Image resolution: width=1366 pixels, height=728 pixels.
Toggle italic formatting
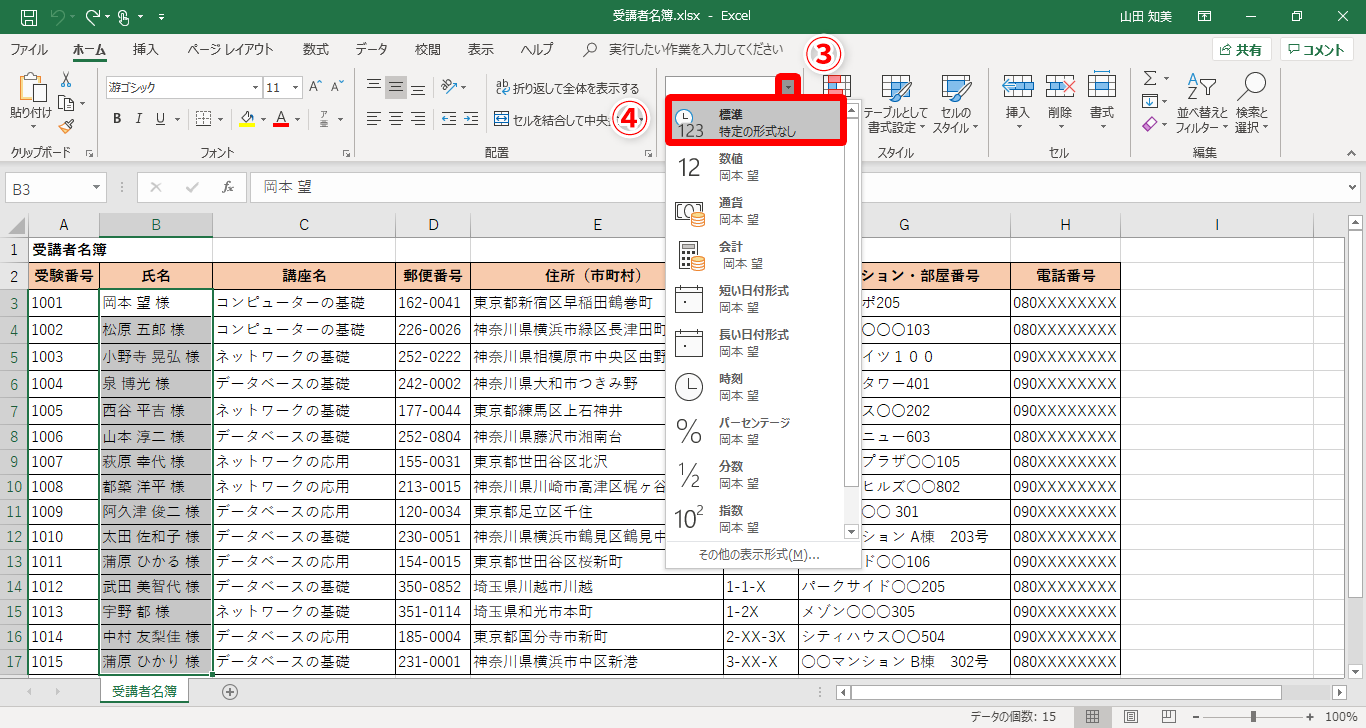(x=139, y=119)
